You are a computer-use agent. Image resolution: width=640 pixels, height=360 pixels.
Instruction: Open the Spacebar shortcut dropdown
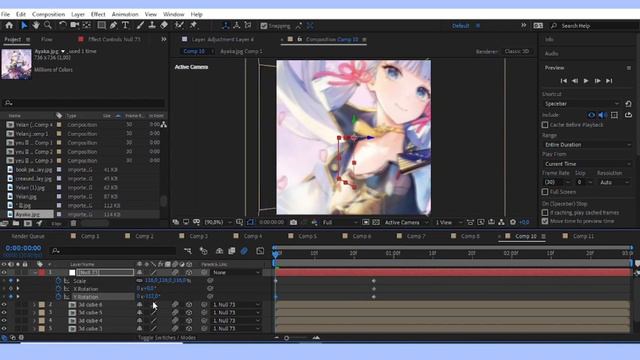(x=582, y=104)
